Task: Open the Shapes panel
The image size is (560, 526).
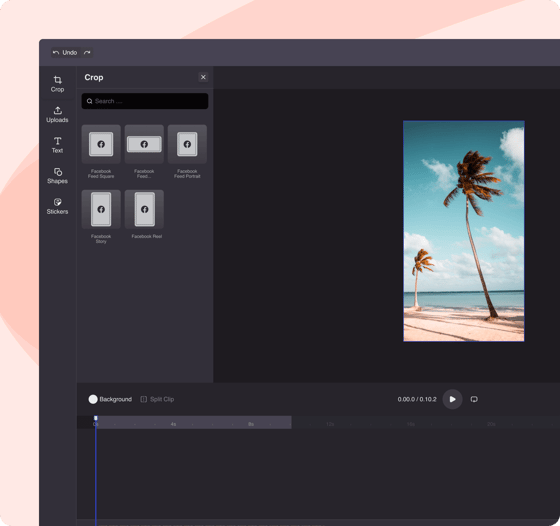Action: coord(57,176)
